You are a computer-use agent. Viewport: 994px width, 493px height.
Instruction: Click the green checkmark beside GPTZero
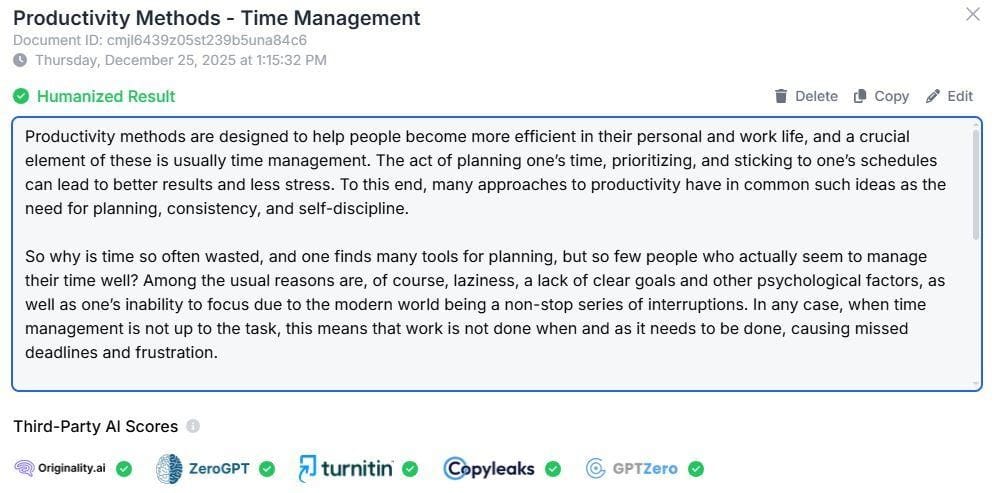click(696, 469)
